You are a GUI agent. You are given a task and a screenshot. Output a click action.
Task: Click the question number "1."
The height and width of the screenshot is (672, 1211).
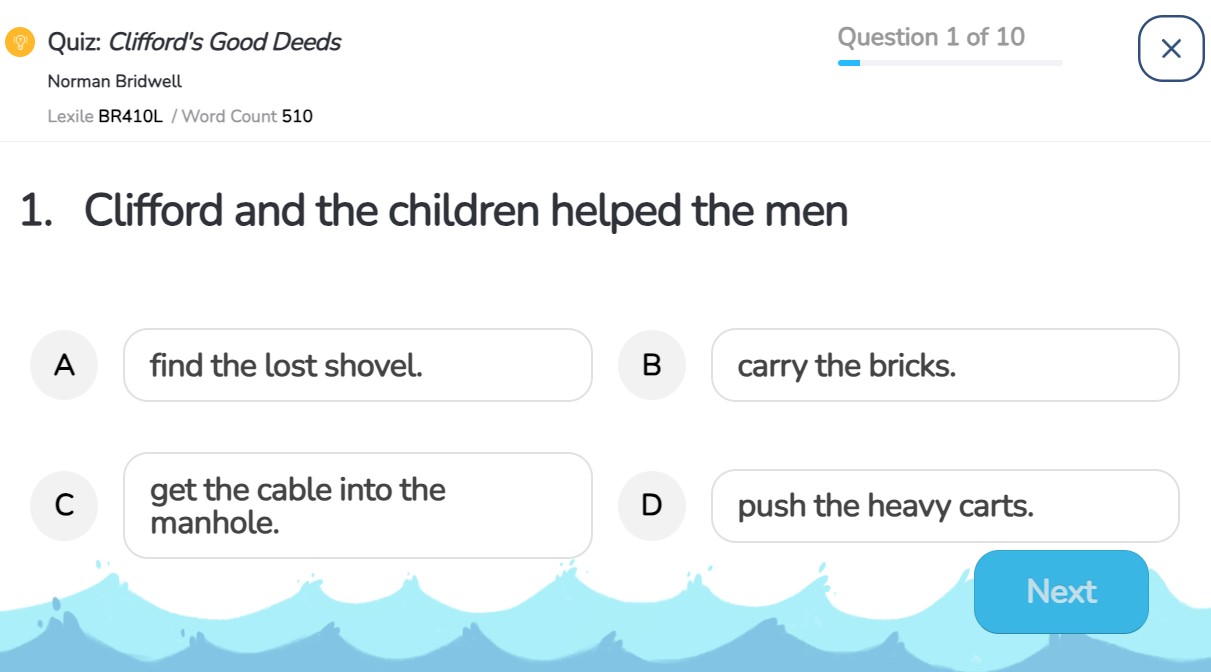click(36, 211)
